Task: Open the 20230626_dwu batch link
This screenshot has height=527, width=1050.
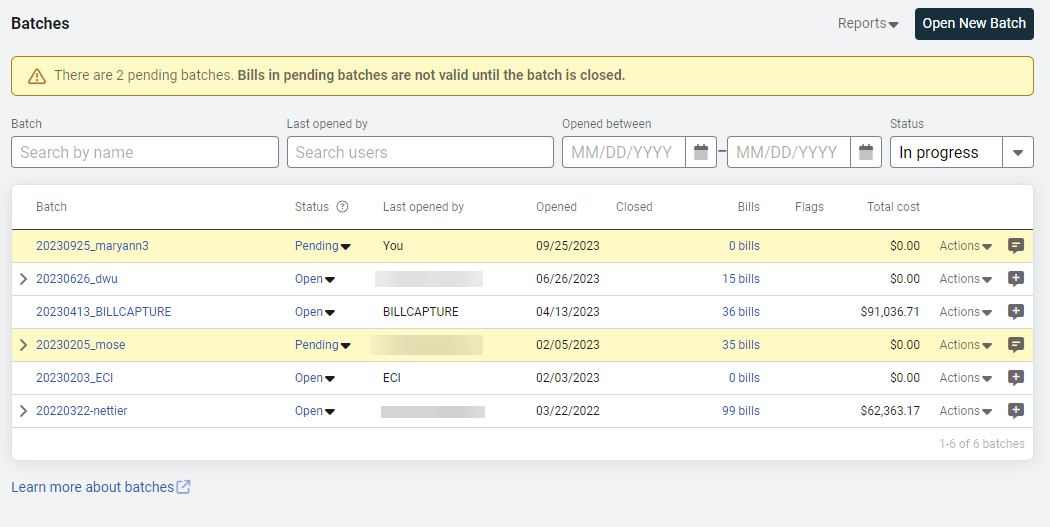Action: click(x=77, y=279)
